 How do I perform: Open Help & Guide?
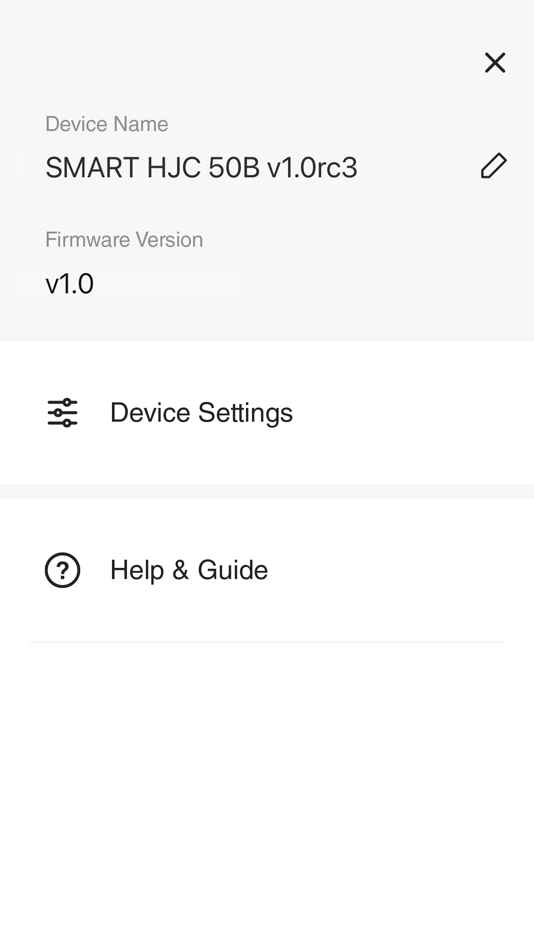pos(267,570)
